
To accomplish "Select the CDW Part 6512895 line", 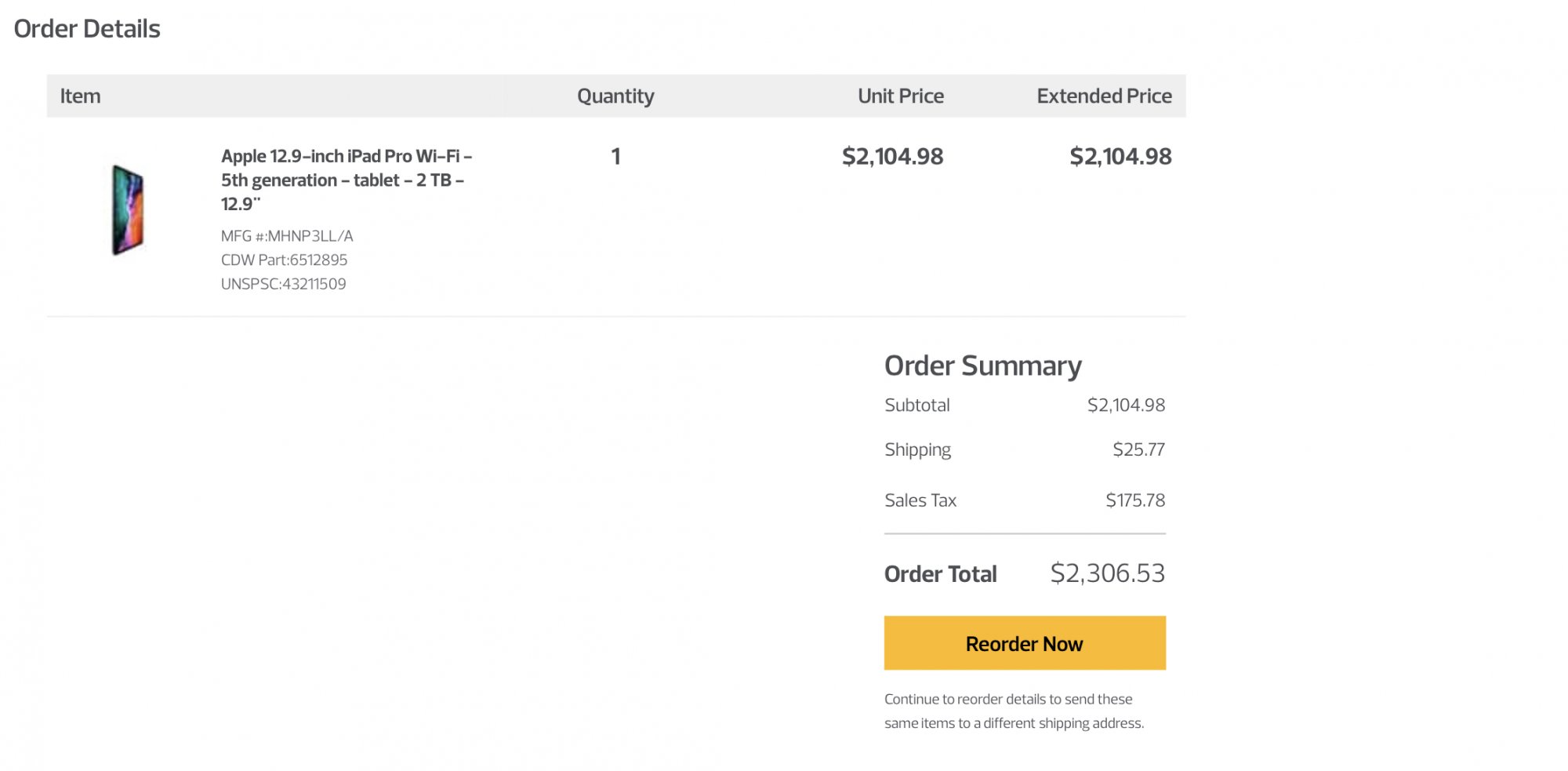I will (x=284, y=260).
